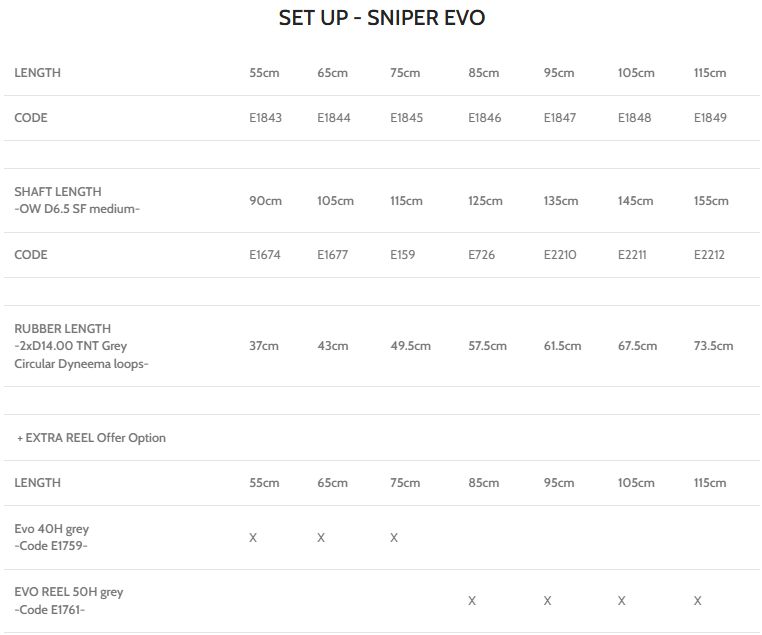Select shaft code E726
This screenshot has height=635, width=762.
(x=481, y=255)
